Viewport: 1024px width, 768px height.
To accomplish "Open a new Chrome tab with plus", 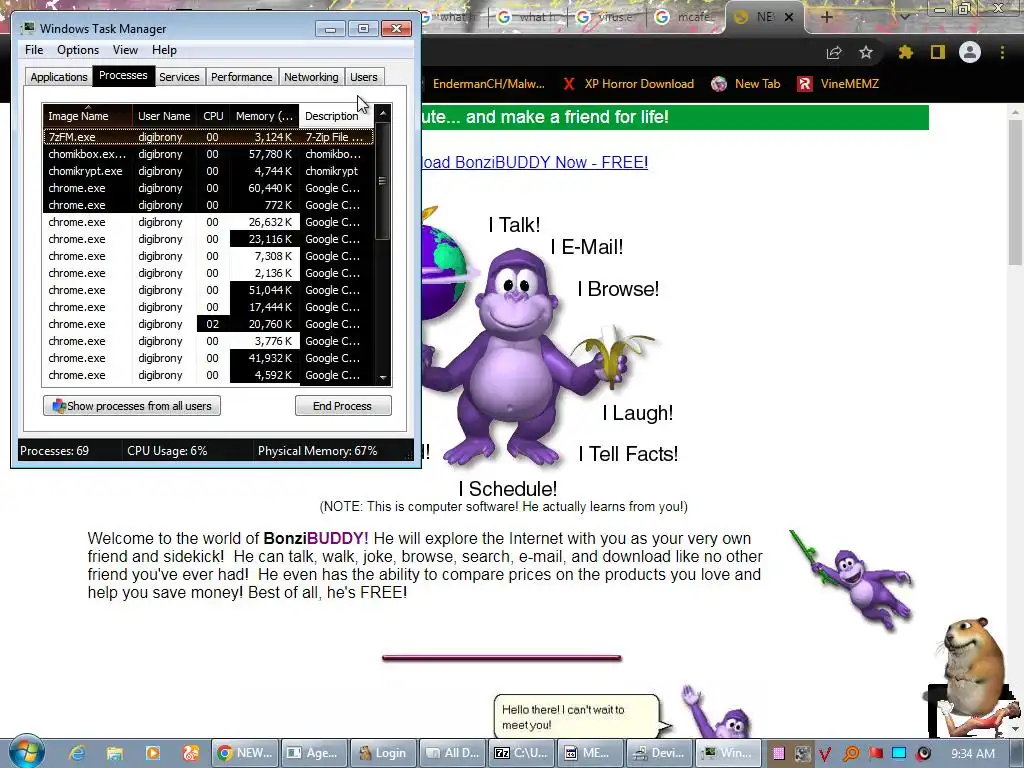I will (826, 17).
